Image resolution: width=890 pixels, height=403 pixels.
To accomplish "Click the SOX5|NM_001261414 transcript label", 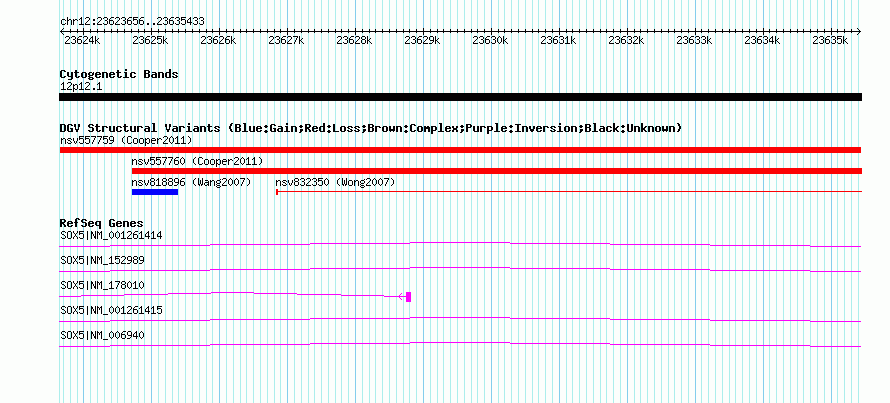I will click(111, 235).
